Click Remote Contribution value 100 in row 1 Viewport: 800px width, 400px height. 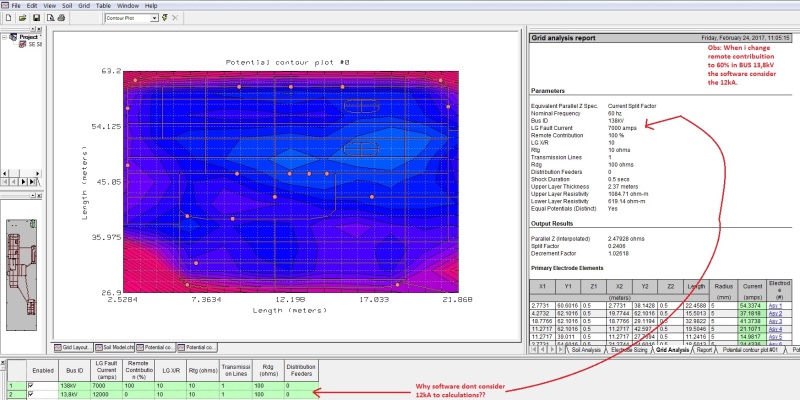139,387
